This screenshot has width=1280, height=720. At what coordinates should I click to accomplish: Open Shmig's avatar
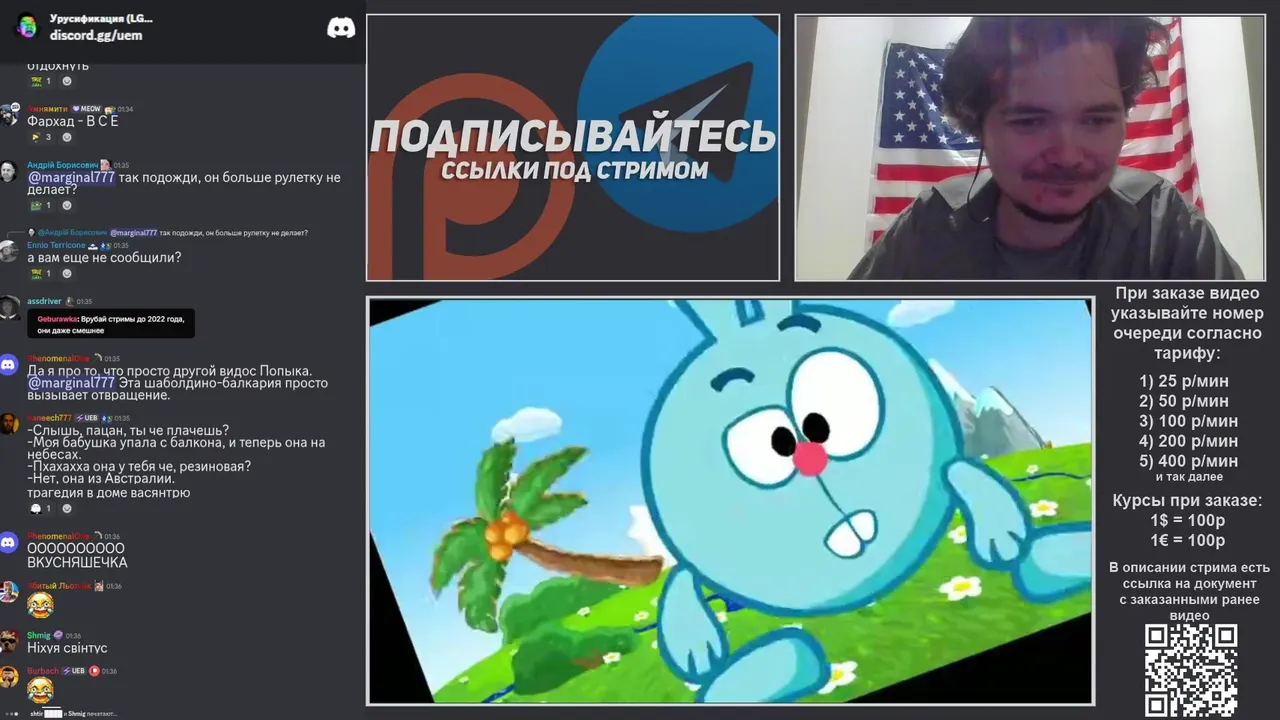tap(9, 641)
